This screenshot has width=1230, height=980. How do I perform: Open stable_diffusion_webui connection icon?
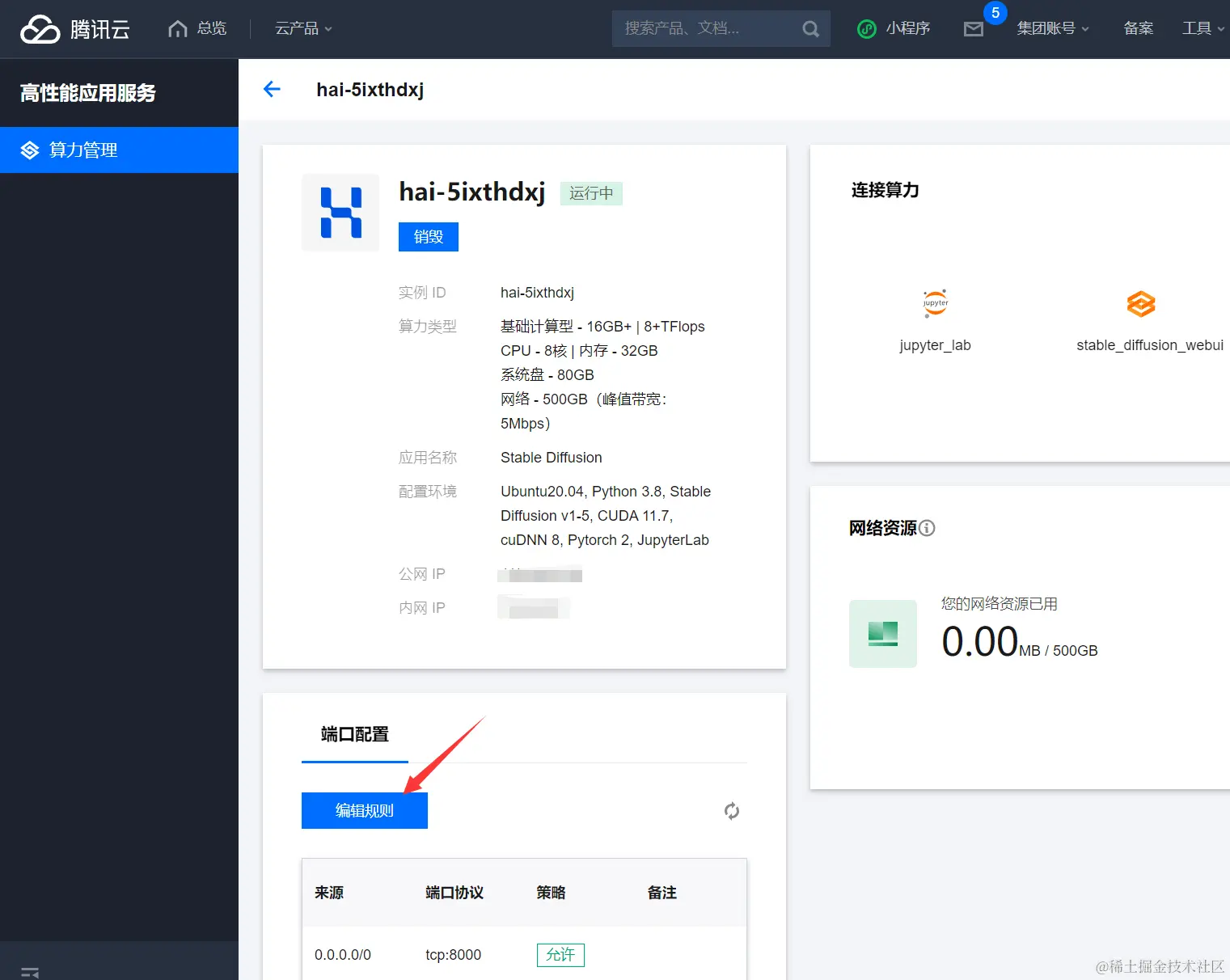(1141, 304)
